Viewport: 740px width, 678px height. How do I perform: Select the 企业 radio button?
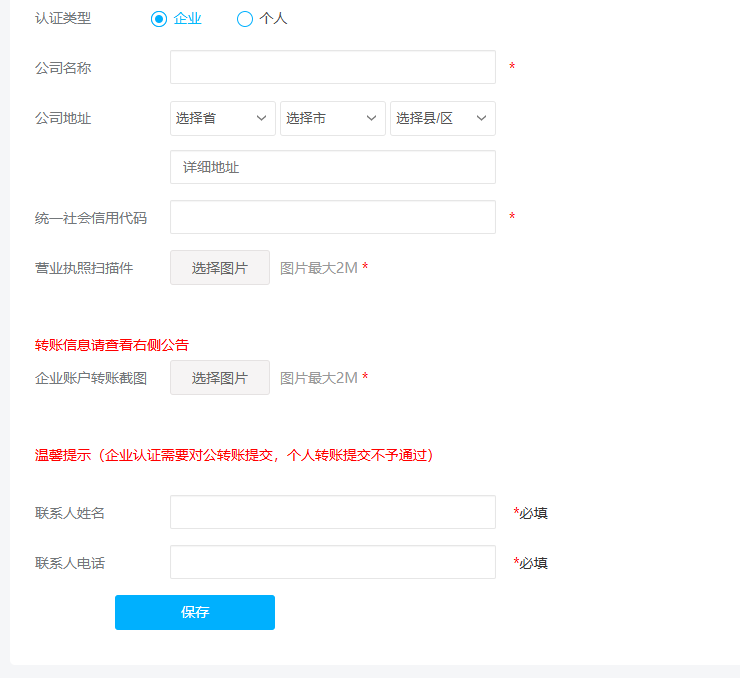159,19
